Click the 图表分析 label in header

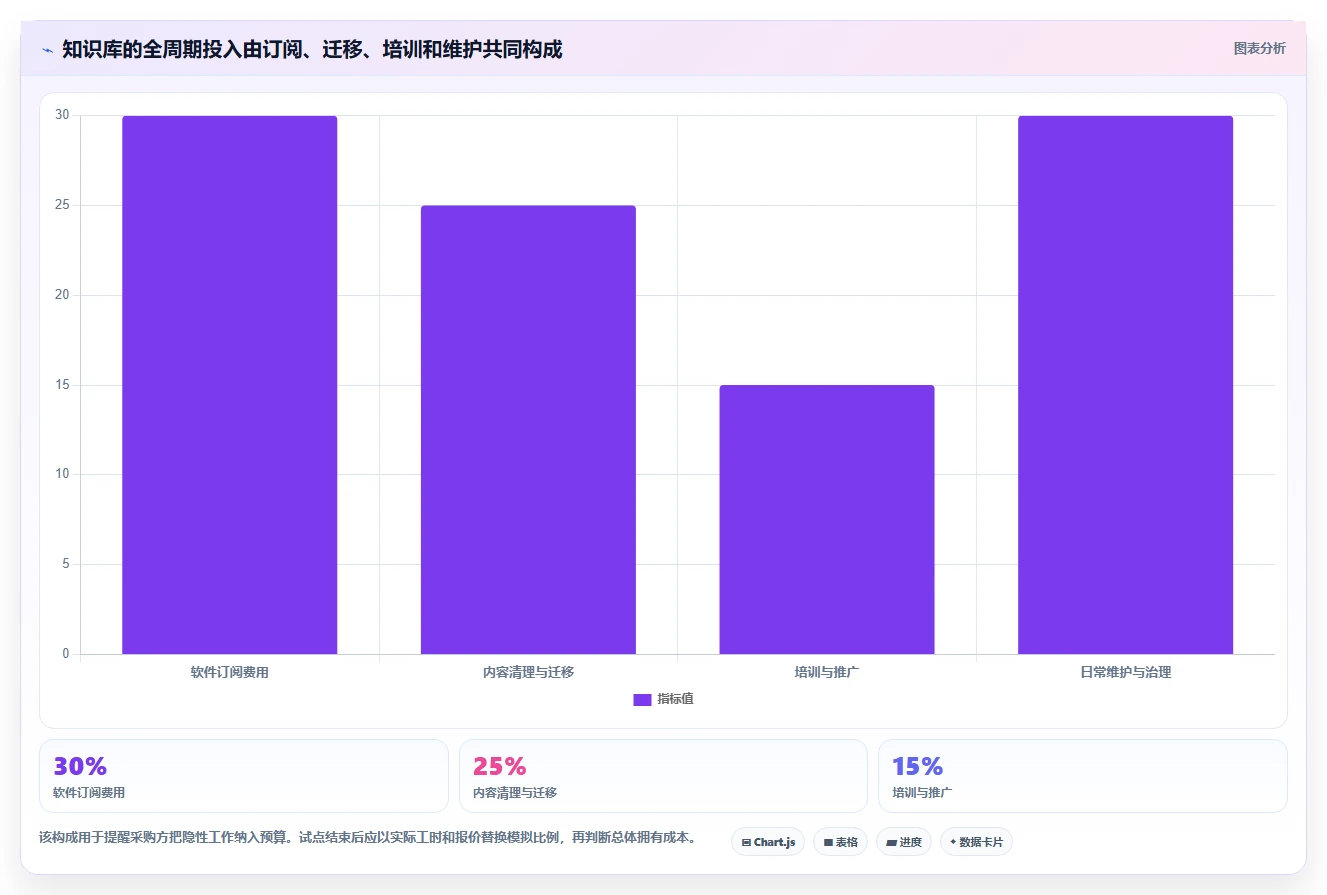pos(1260,48)
